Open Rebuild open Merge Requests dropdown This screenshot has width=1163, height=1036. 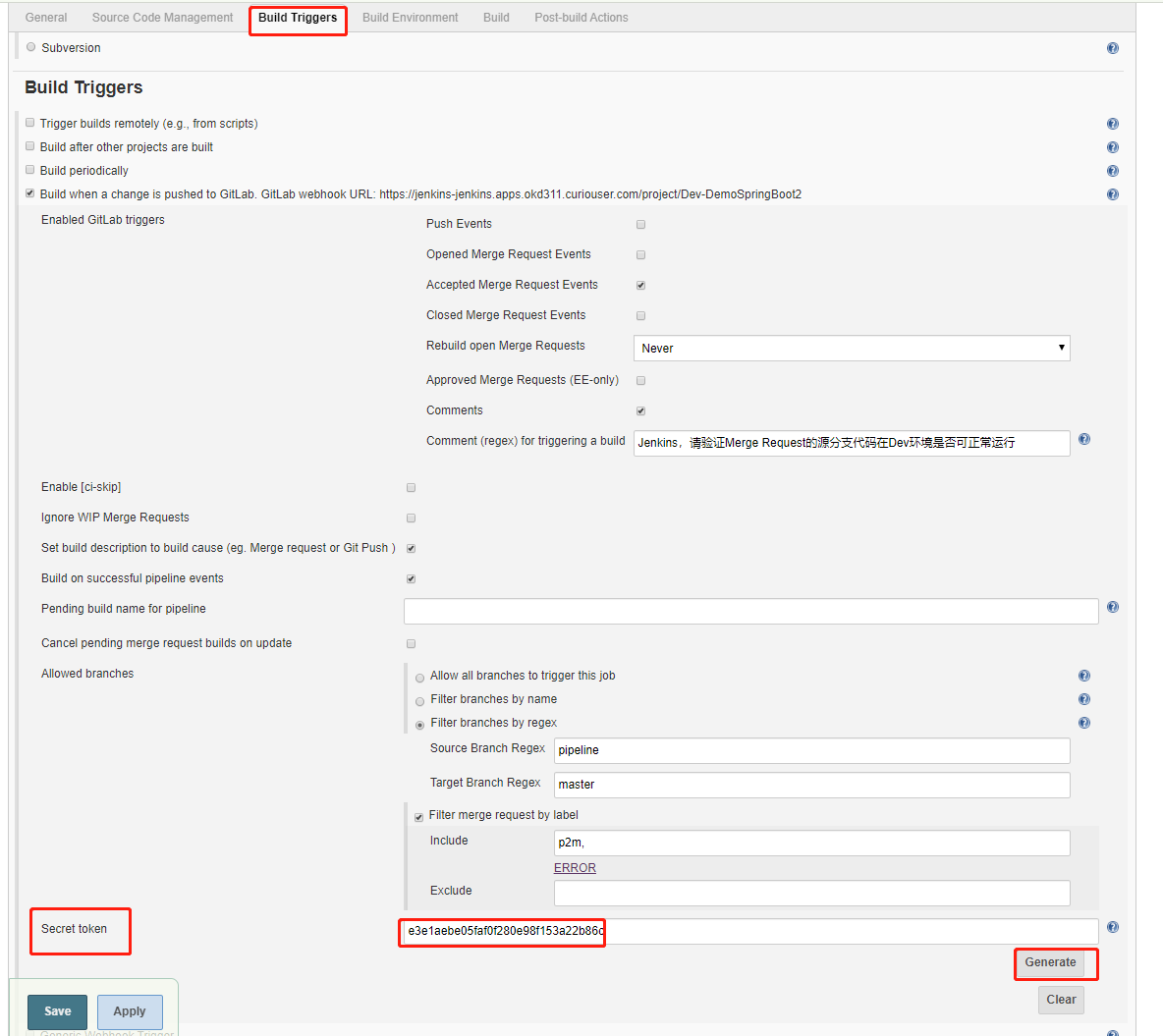coord(852,348)
